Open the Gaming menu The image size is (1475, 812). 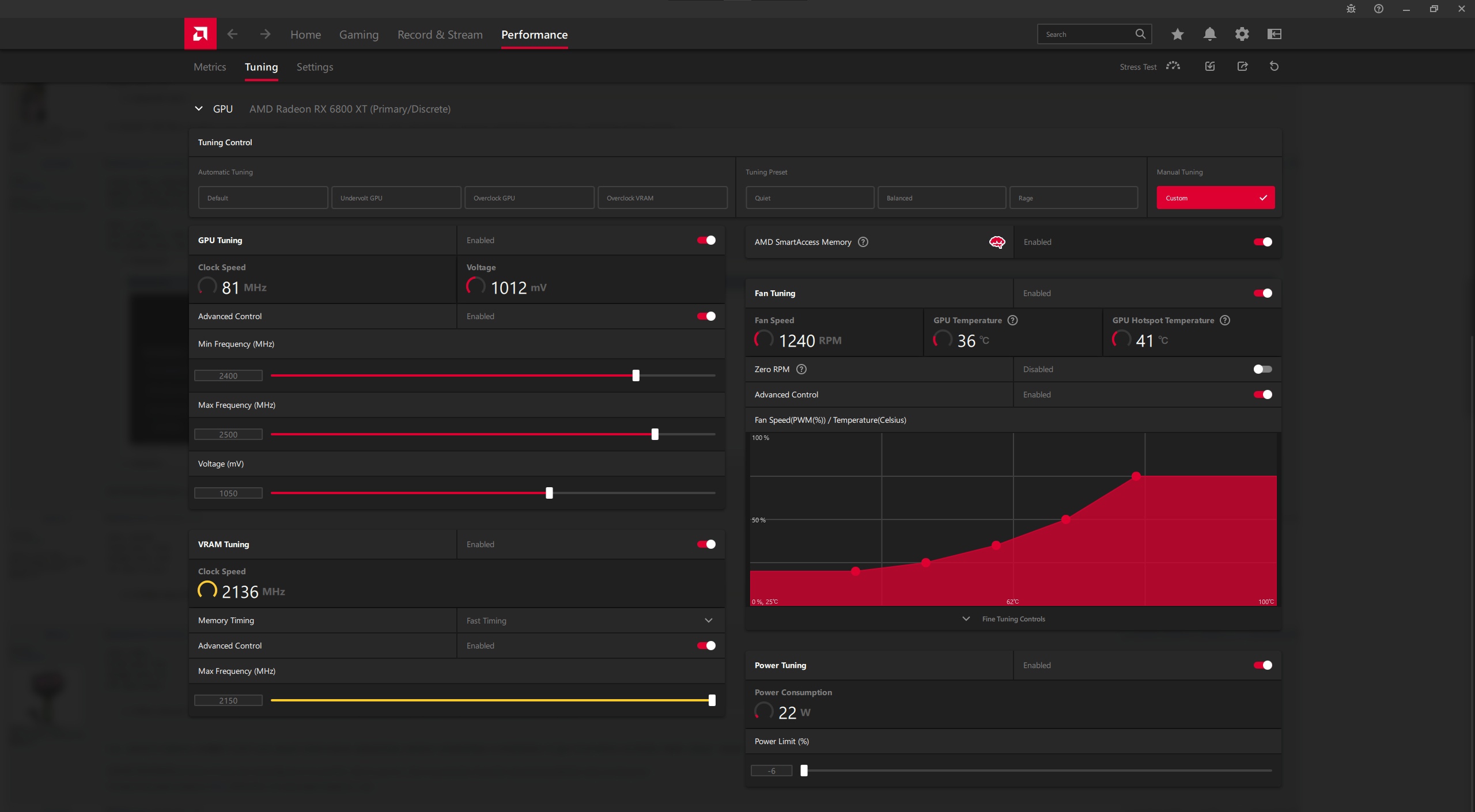(358, 35)
